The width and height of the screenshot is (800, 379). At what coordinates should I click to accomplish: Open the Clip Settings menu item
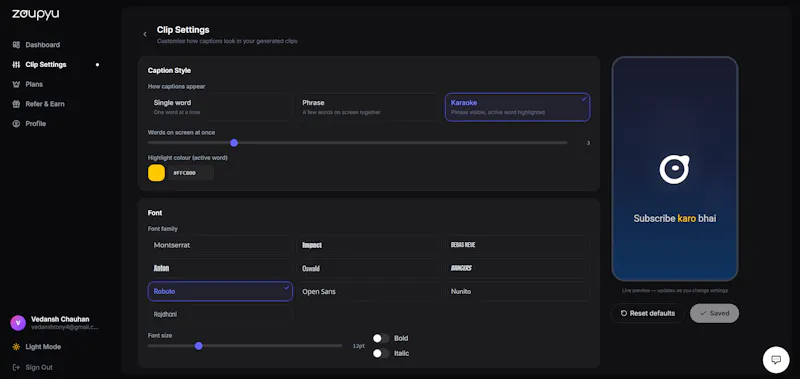tap(46, 65)
